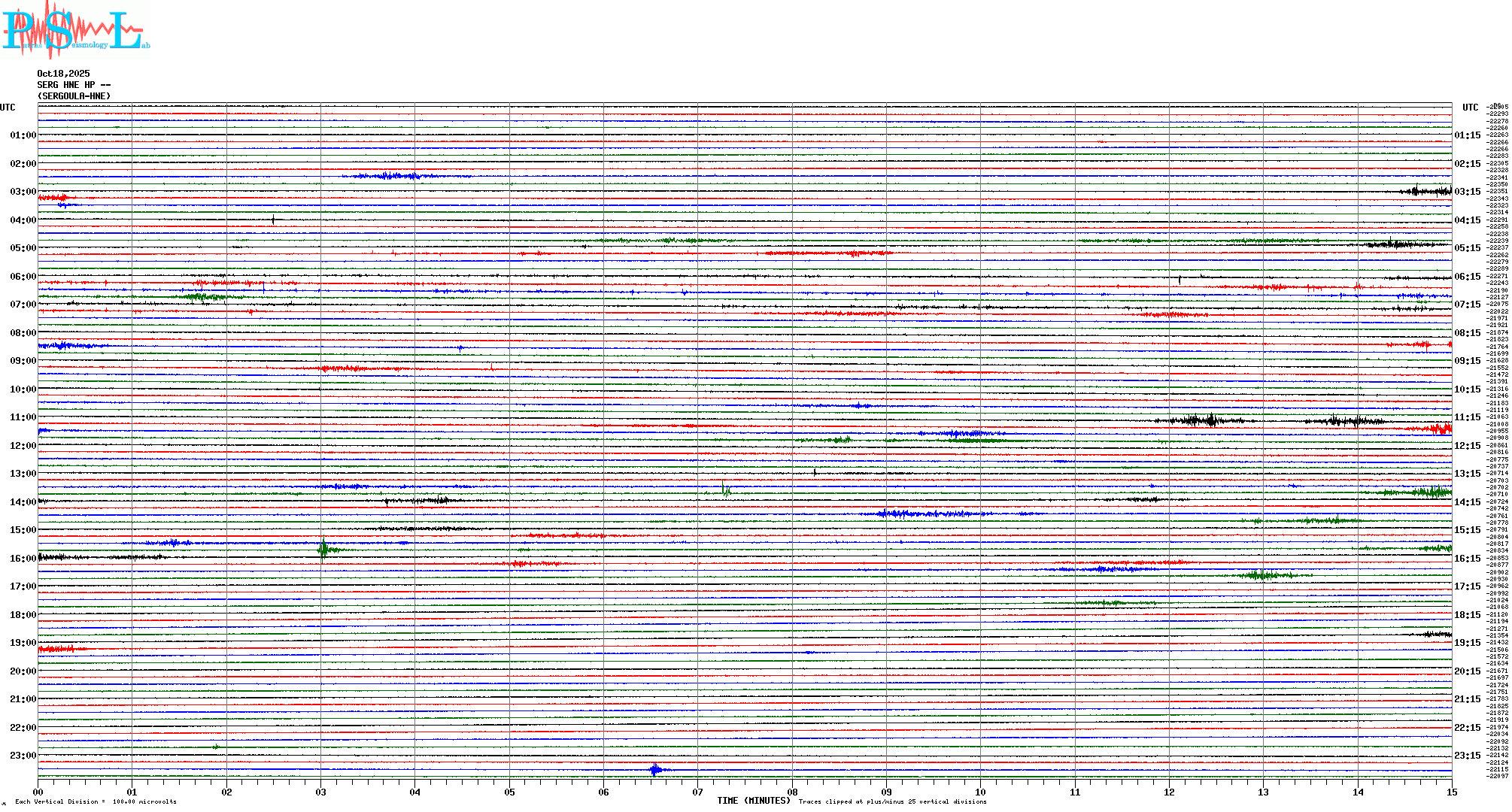Select the 23:00 hour label on left axis

point(23,756)
